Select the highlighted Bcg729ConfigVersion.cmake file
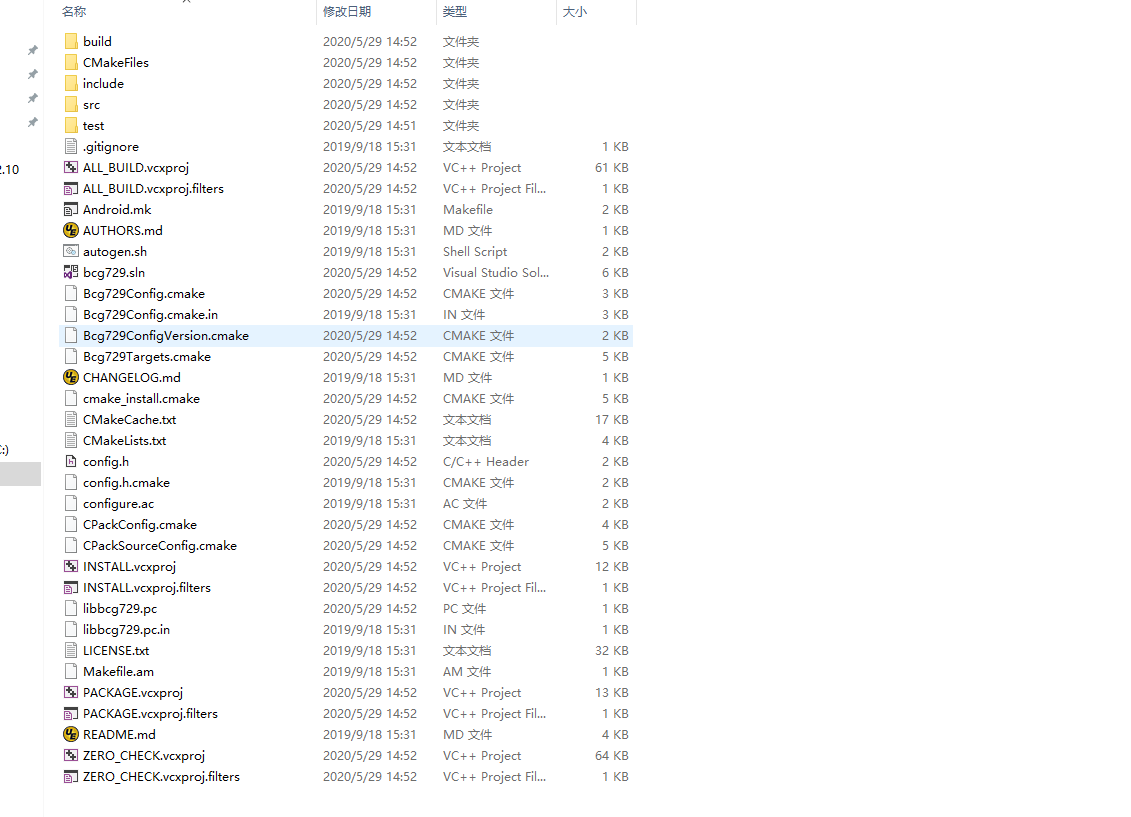The height and width of the screenshot is (817, 1131). (165, 335)
